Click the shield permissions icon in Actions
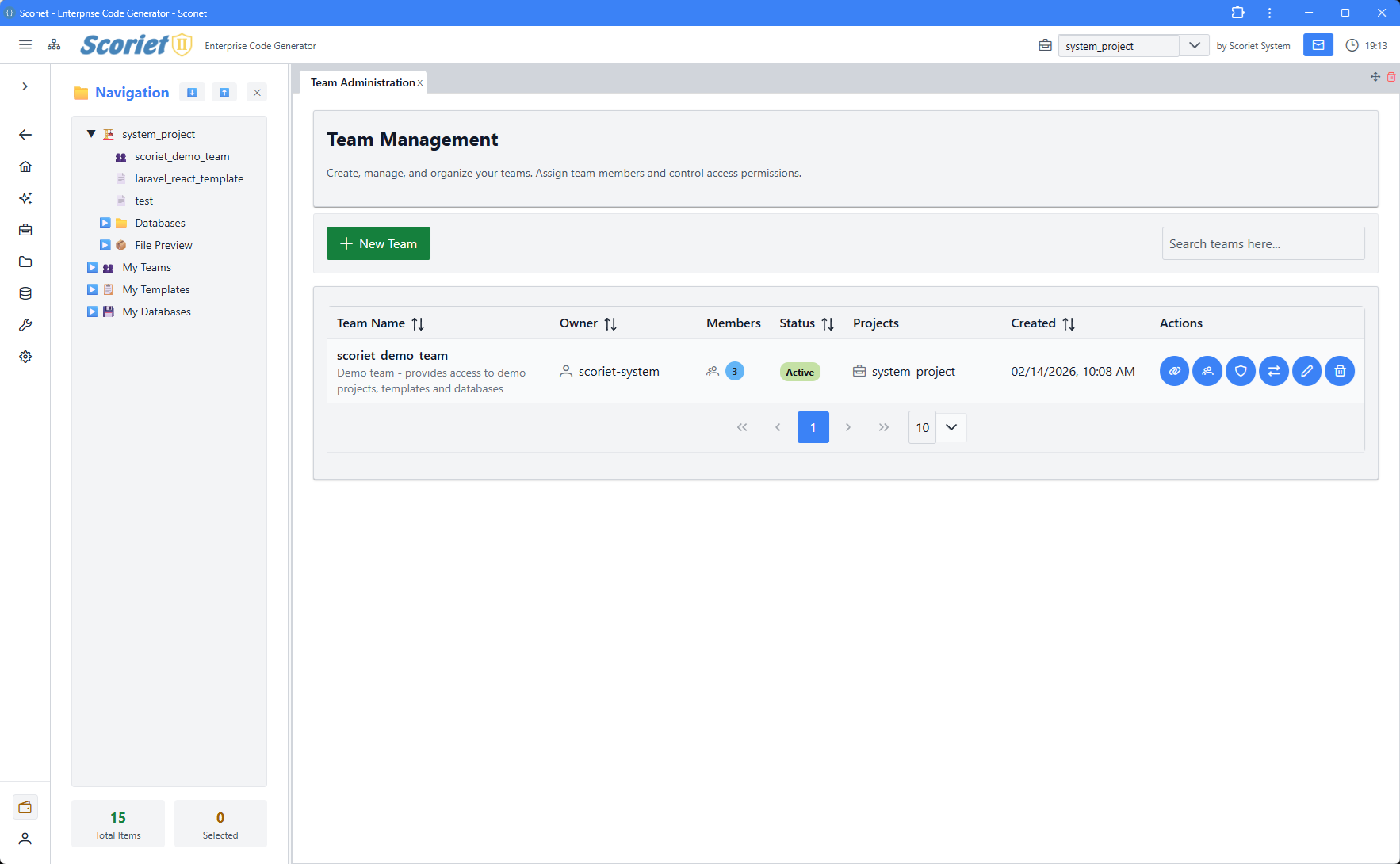This screenshot has width=1400, height=864. tap(1241, 371)
